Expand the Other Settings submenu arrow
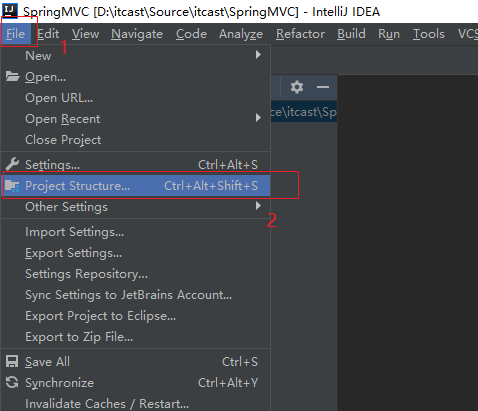The image size is (478, 411). pos(258,206)
